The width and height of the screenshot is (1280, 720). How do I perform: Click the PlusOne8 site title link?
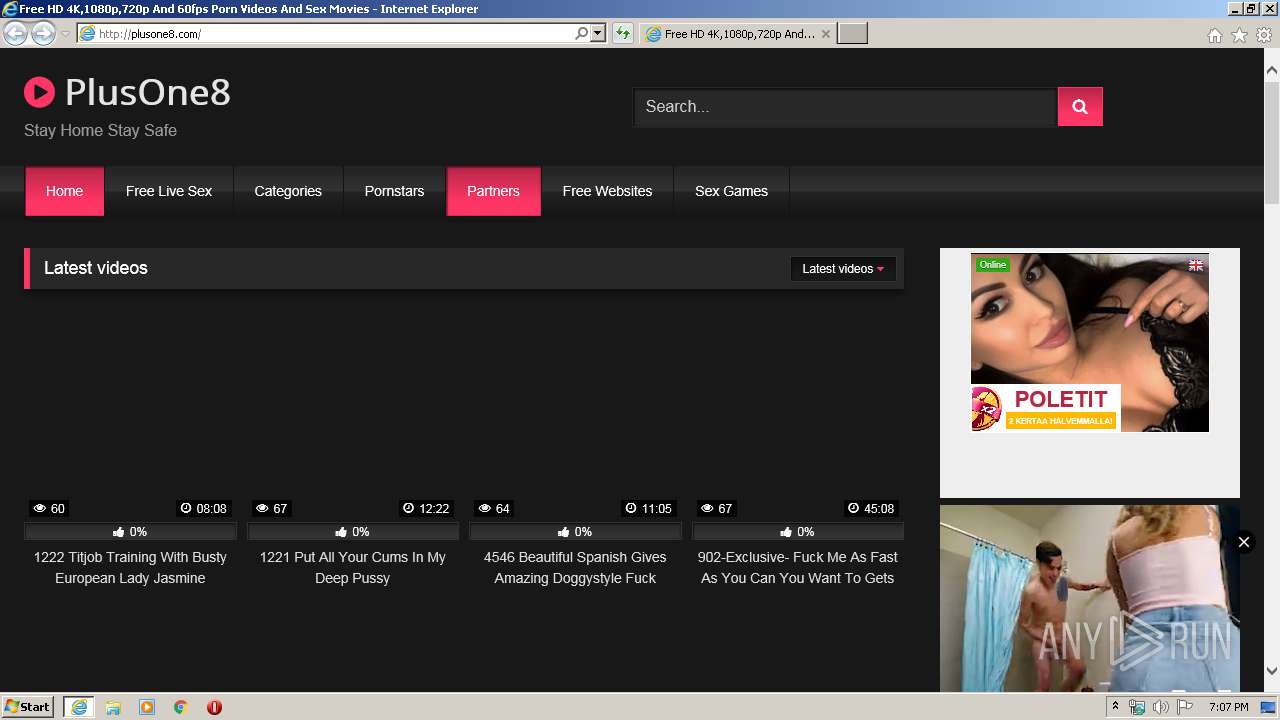coord(148,93)
